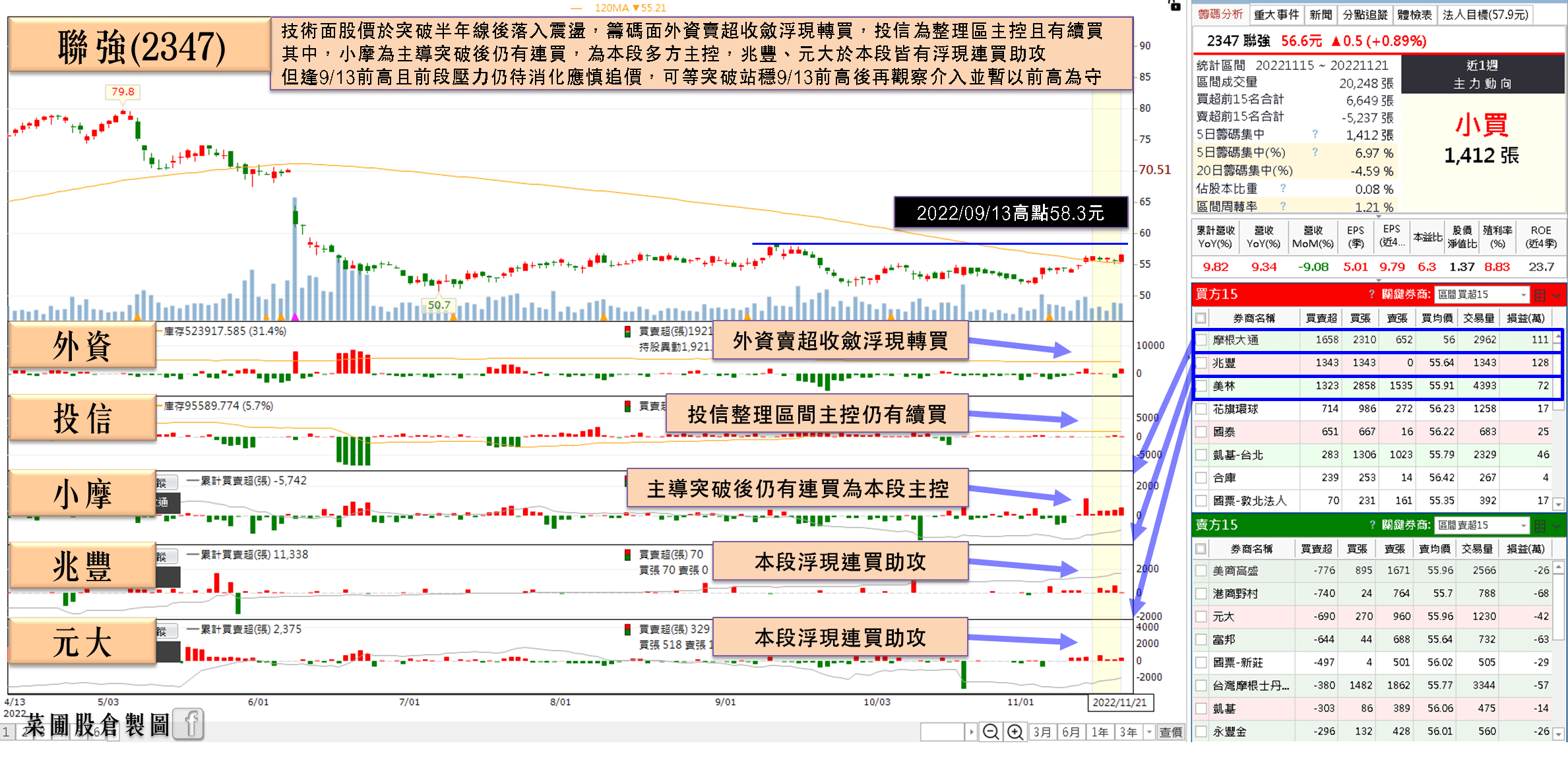The image size is (1568, 760).
Task: Check the box for 美林 row
Action: point(1201,386)
